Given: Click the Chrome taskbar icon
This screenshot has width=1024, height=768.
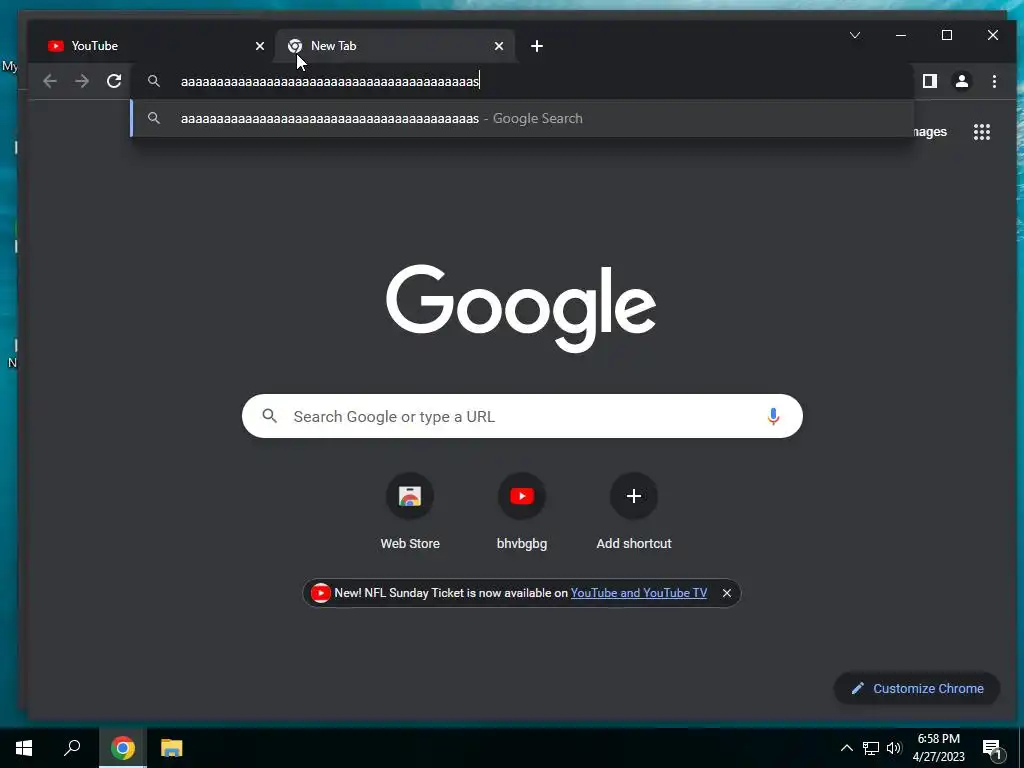Looking at the screenshot, I should pos(123,748).
